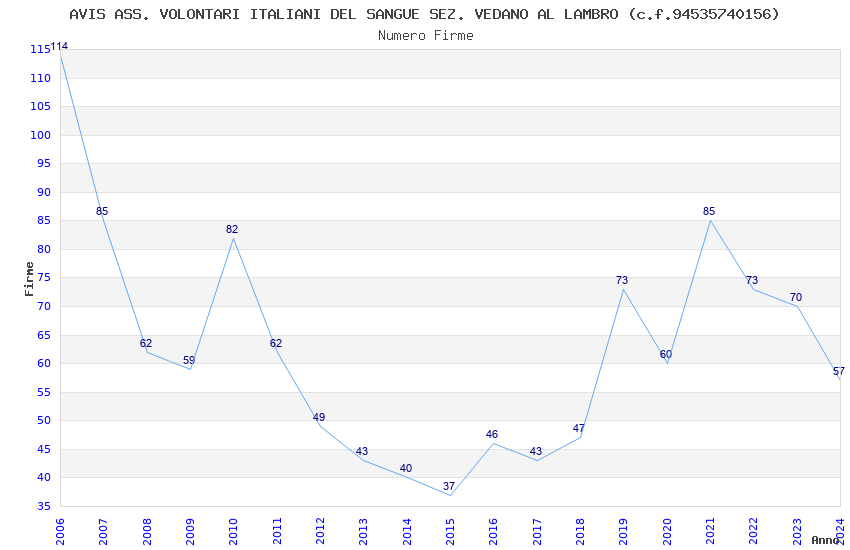Click the 'Anno' axis label
Image resolution: width=850 pixels, height=550 pixels.
pos(825,540)
